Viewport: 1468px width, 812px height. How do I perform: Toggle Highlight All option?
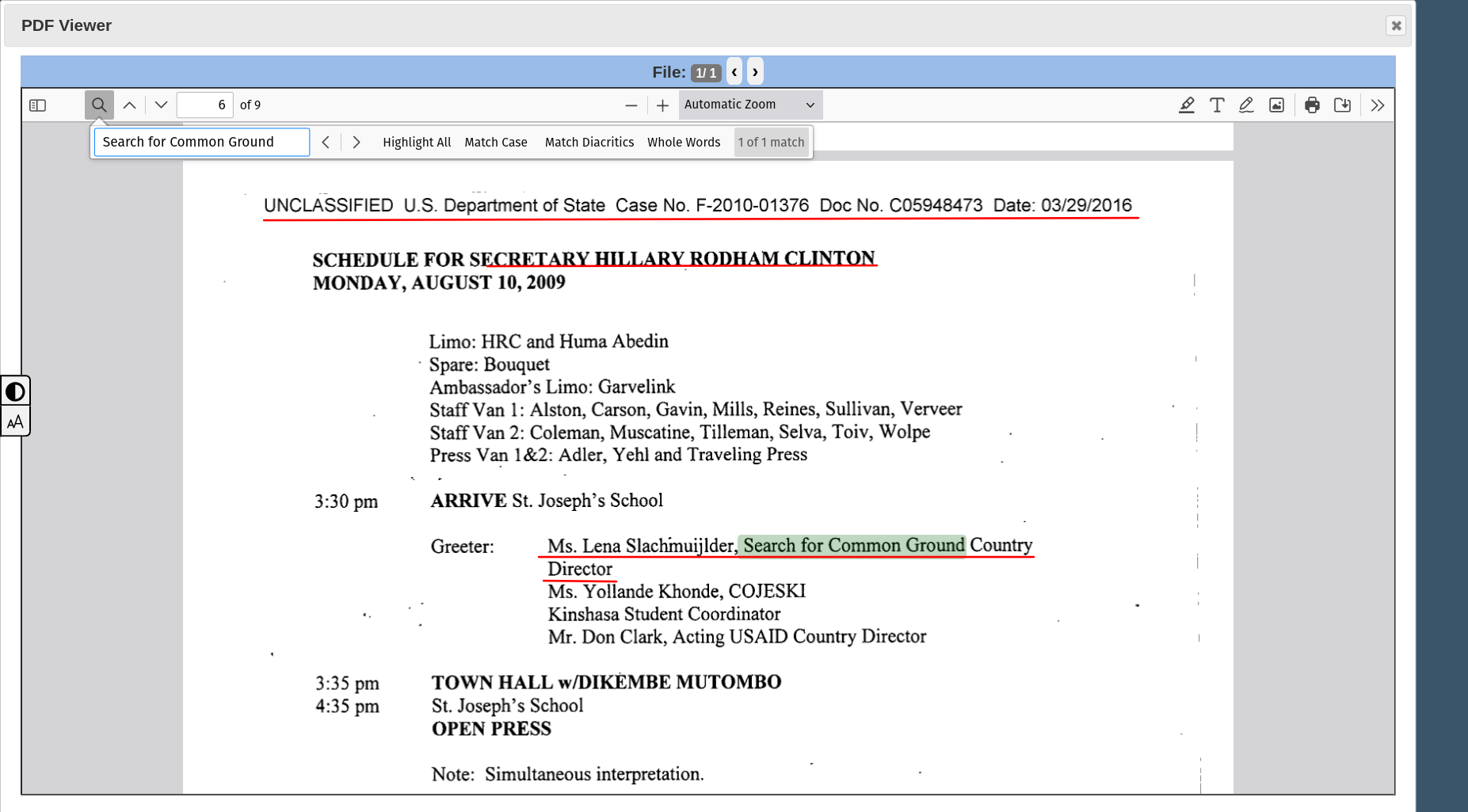click(x=416, y=143)
